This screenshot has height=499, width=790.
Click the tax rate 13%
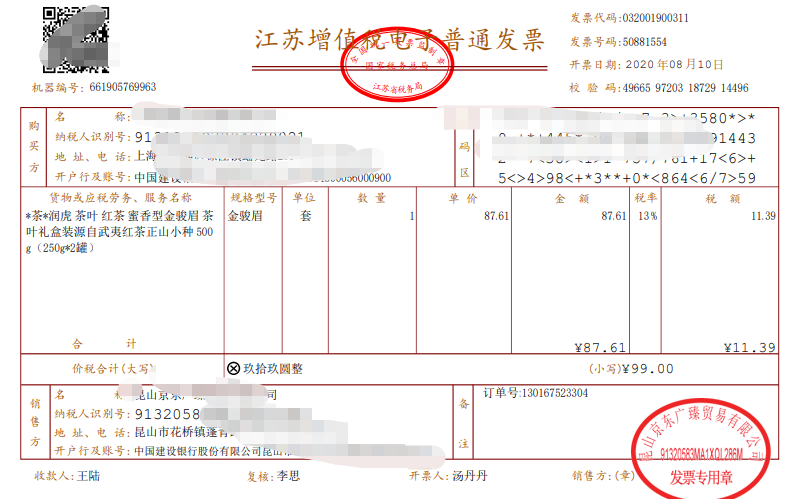click(x=647, y=216)
